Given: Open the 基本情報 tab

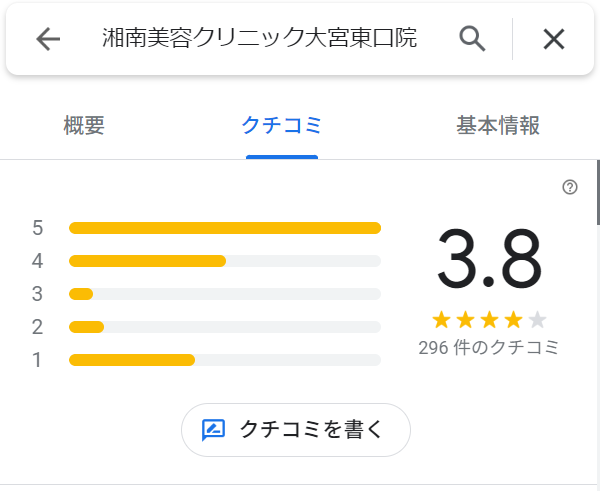Looking at the screenshot, I should pos(498,126).
